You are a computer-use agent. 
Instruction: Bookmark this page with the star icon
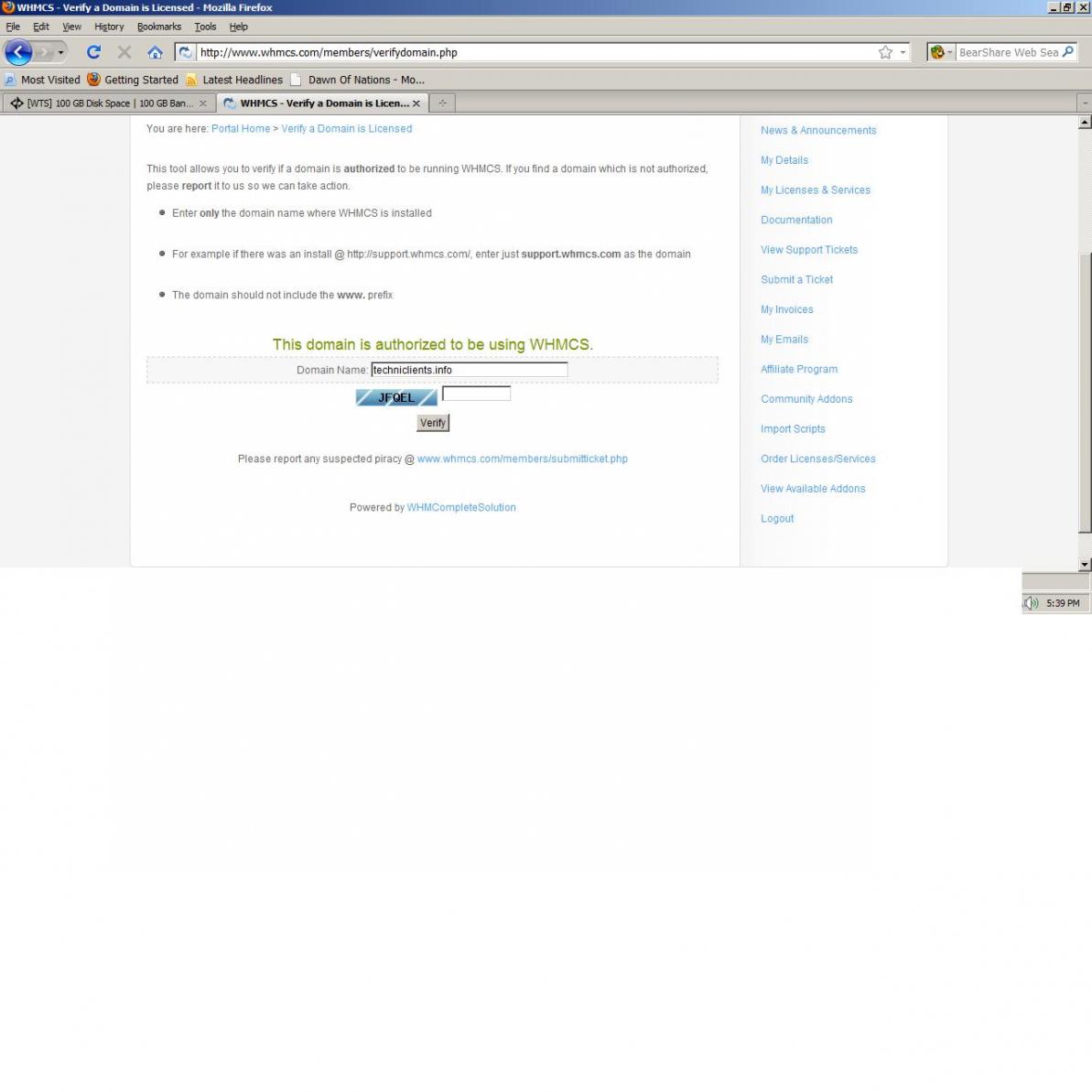[x=885, y=52]
